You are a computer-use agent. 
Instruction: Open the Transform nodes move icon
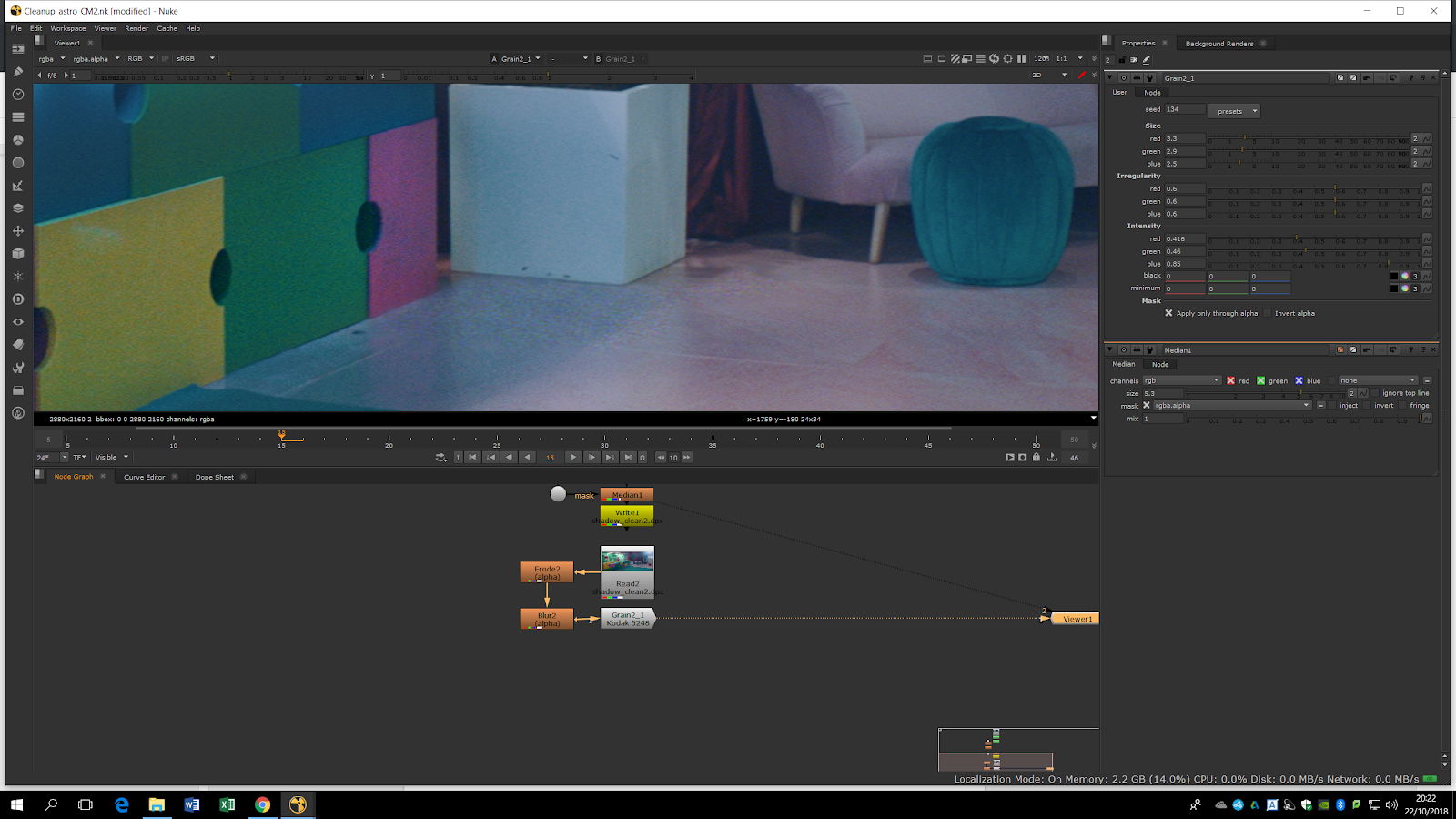click(x=17, y=231)
